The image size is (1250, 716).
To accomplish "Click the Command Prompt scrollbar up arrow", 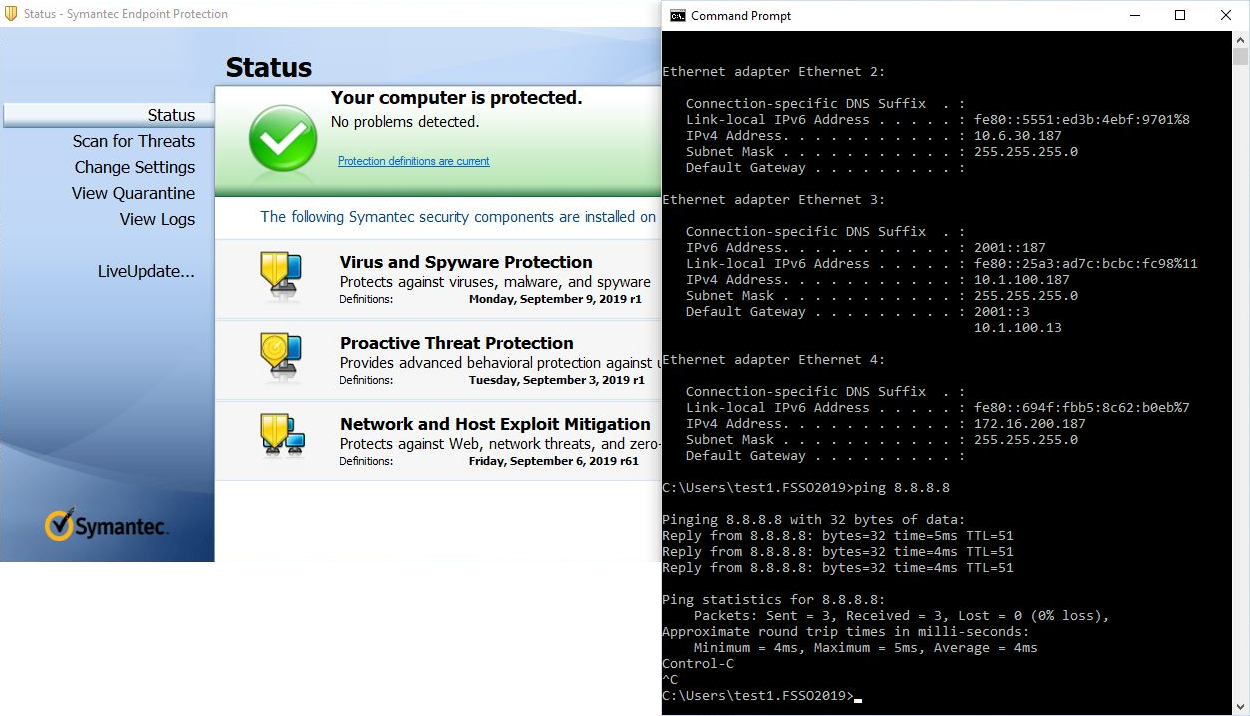I will point(1240,39).
